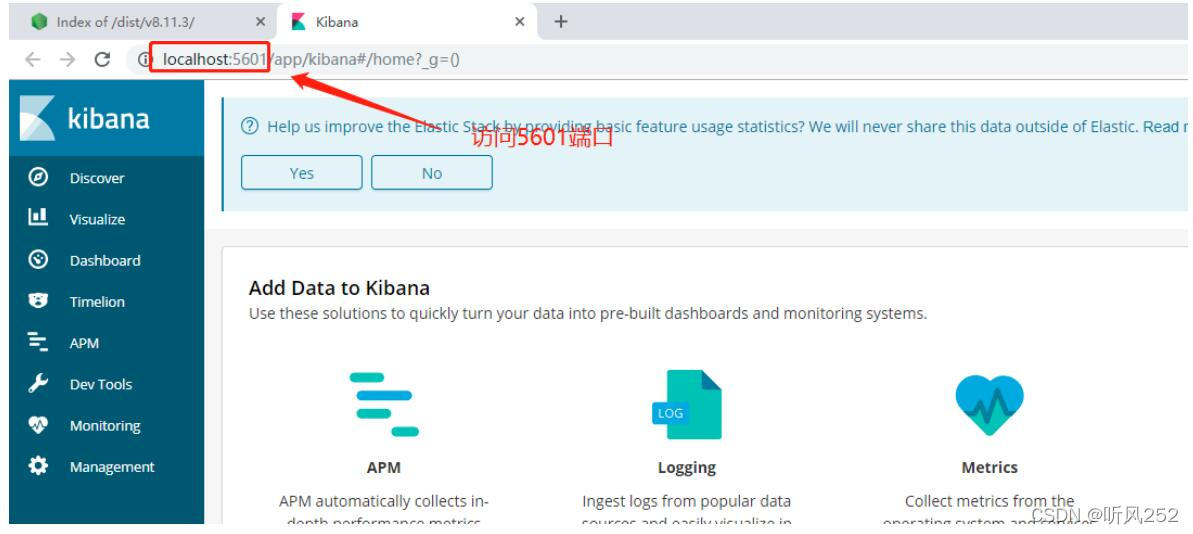Click the Logging card title

pos(686,467)
